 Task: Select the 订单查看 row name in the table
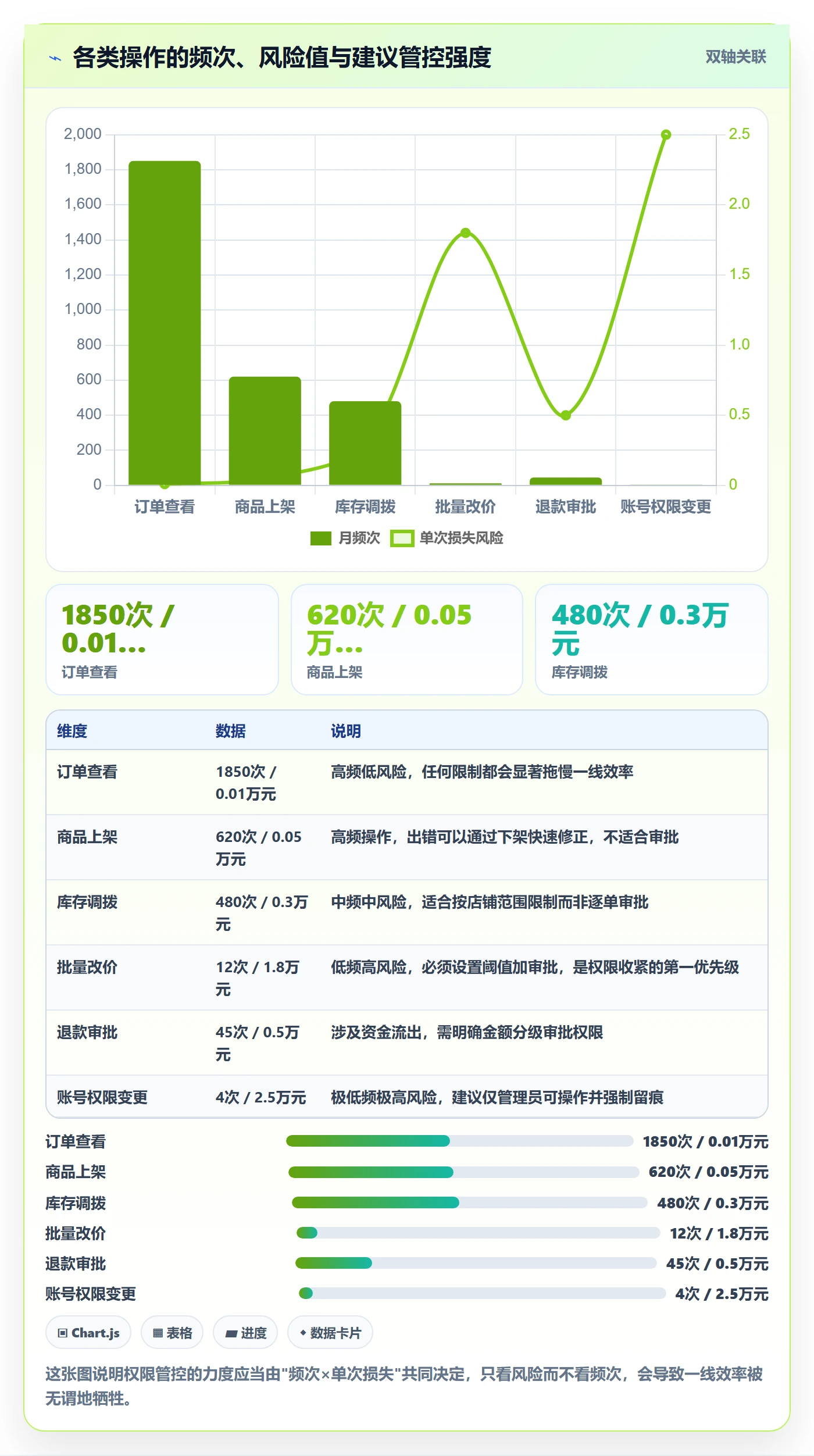tap(87, 772)
